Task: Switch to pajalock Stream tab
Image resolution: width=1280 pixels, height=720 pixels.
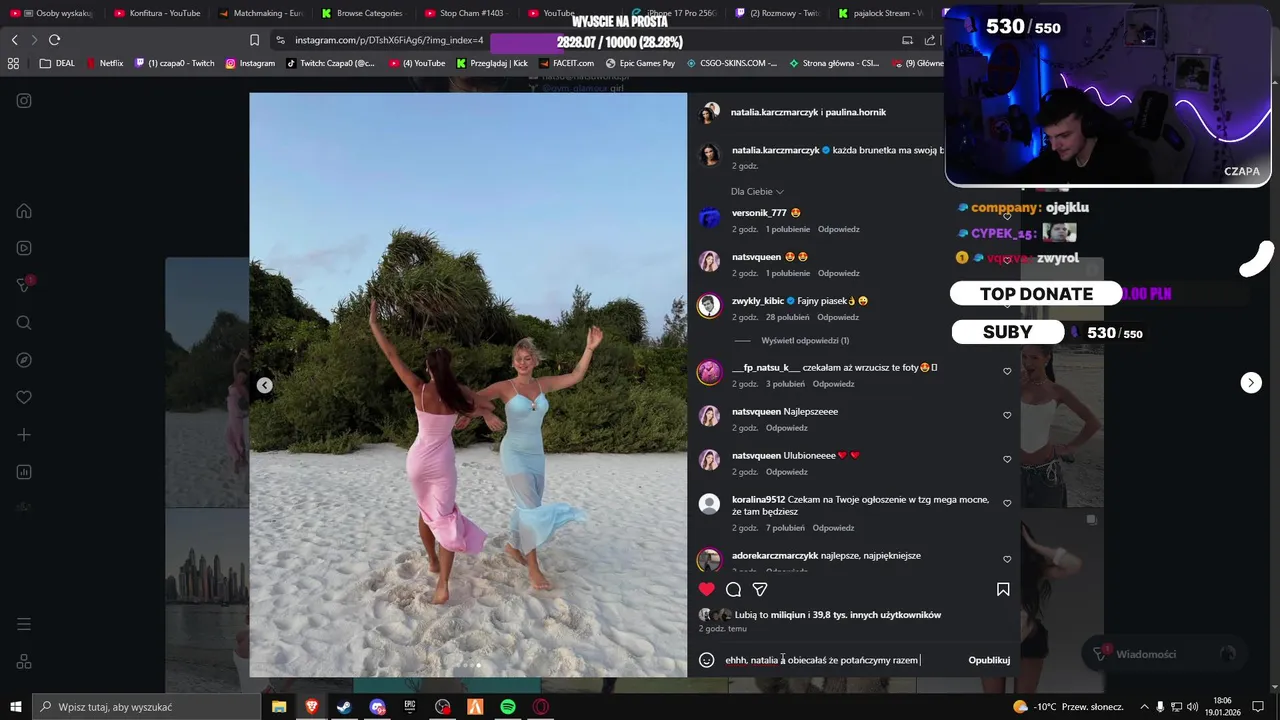Action: 880,13
